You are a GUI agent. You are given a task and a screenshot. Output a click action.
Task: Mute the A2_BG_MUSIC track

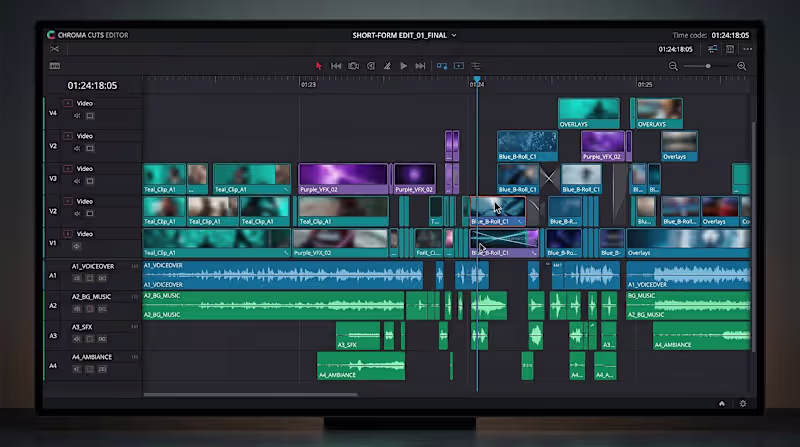point(77,309)
